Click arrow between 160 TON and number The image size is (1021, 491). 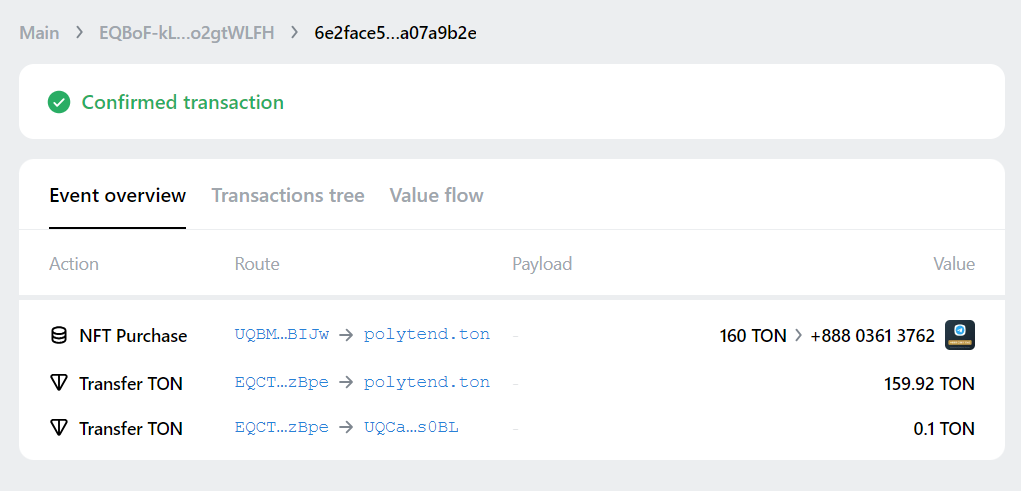pyautogui.click(x=798, y=336)
